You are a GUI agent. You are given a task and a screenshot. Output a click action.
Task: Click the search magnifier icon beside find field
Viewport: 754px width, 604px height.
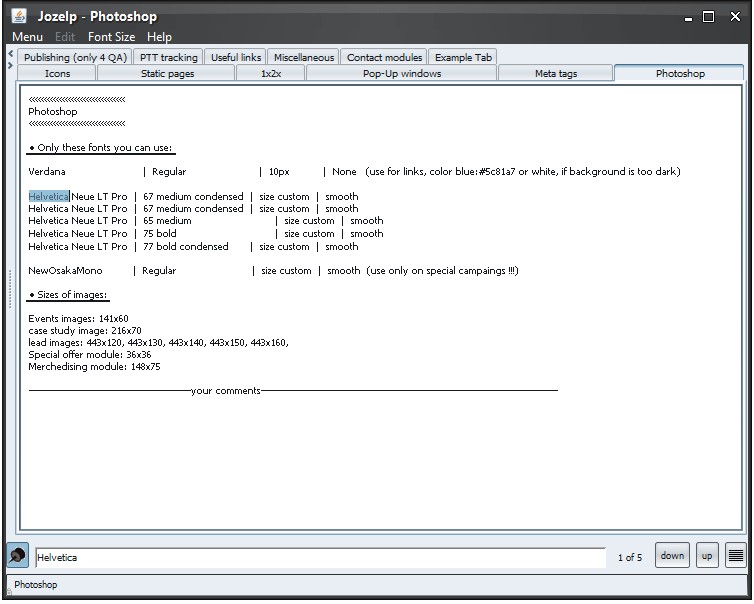click(18, 556)
